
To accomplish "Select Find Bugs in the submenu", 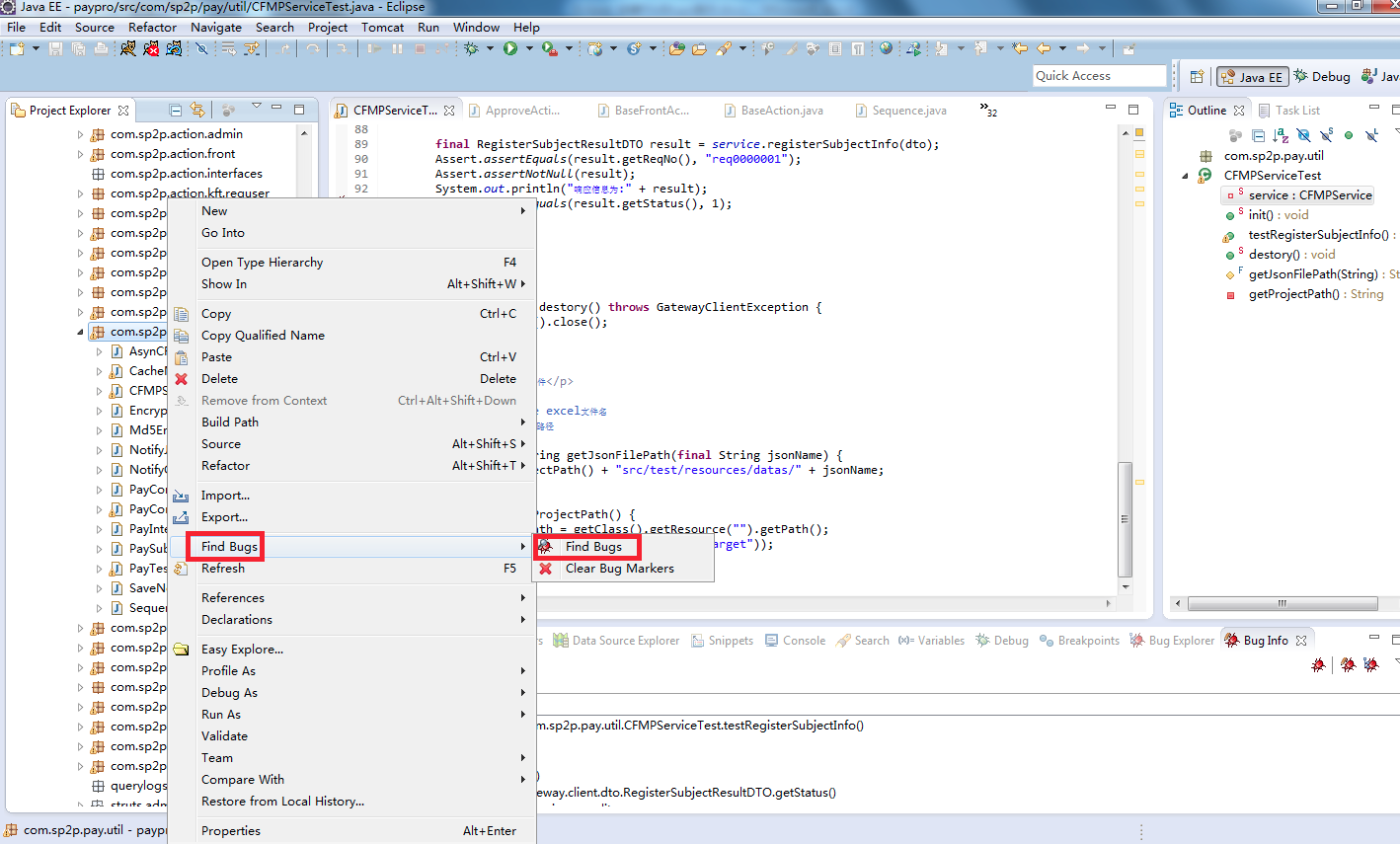I will [592, 547].
